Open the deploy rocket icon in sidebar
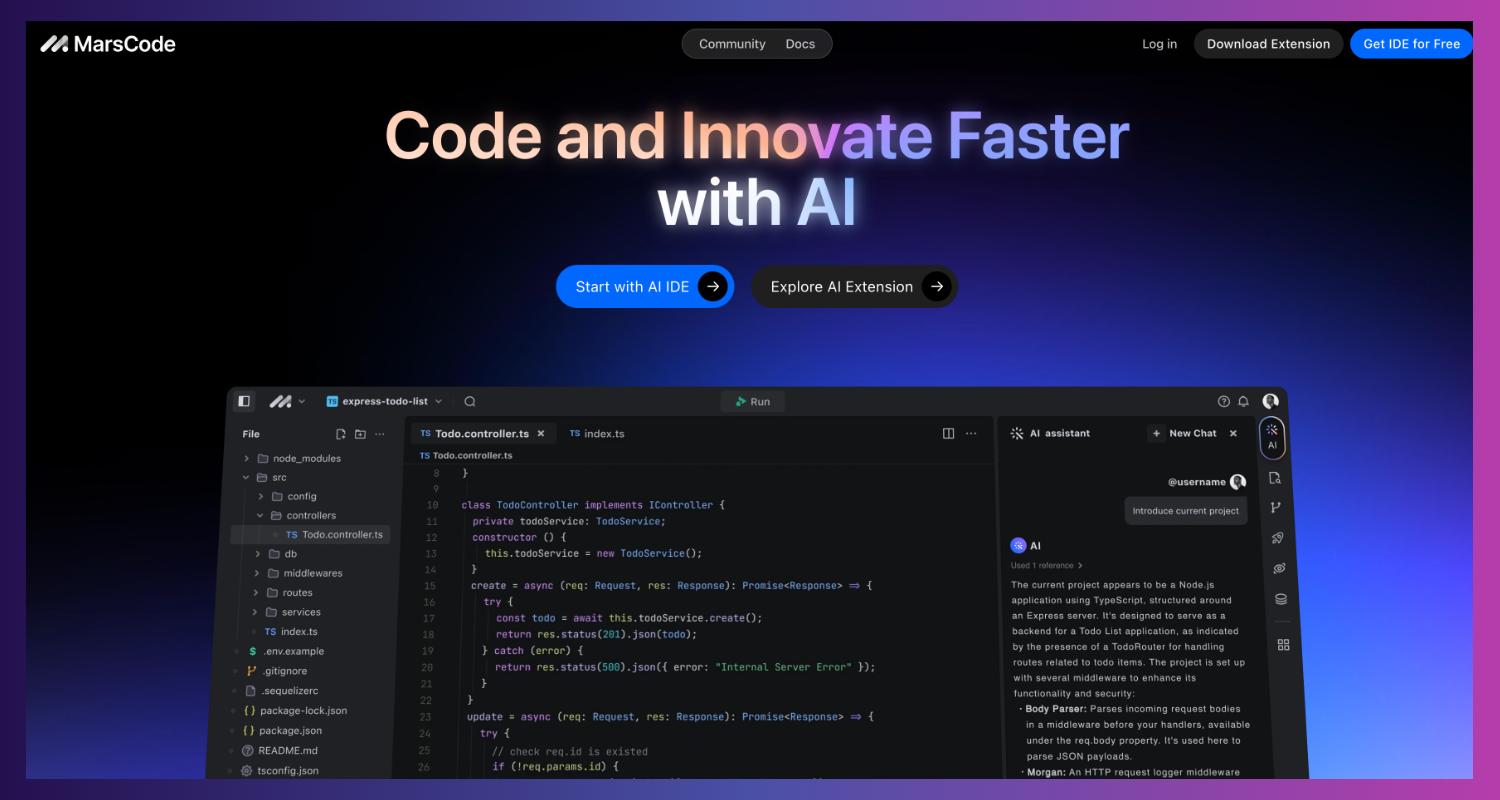The image size is (1500, 800). pos(1276,537)
